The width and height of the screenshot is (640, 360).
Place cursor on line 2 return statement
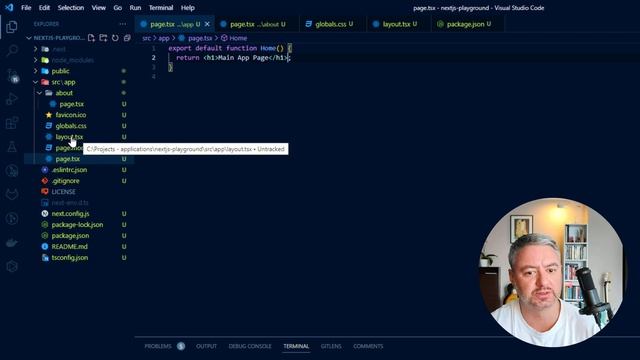[233, 58]
